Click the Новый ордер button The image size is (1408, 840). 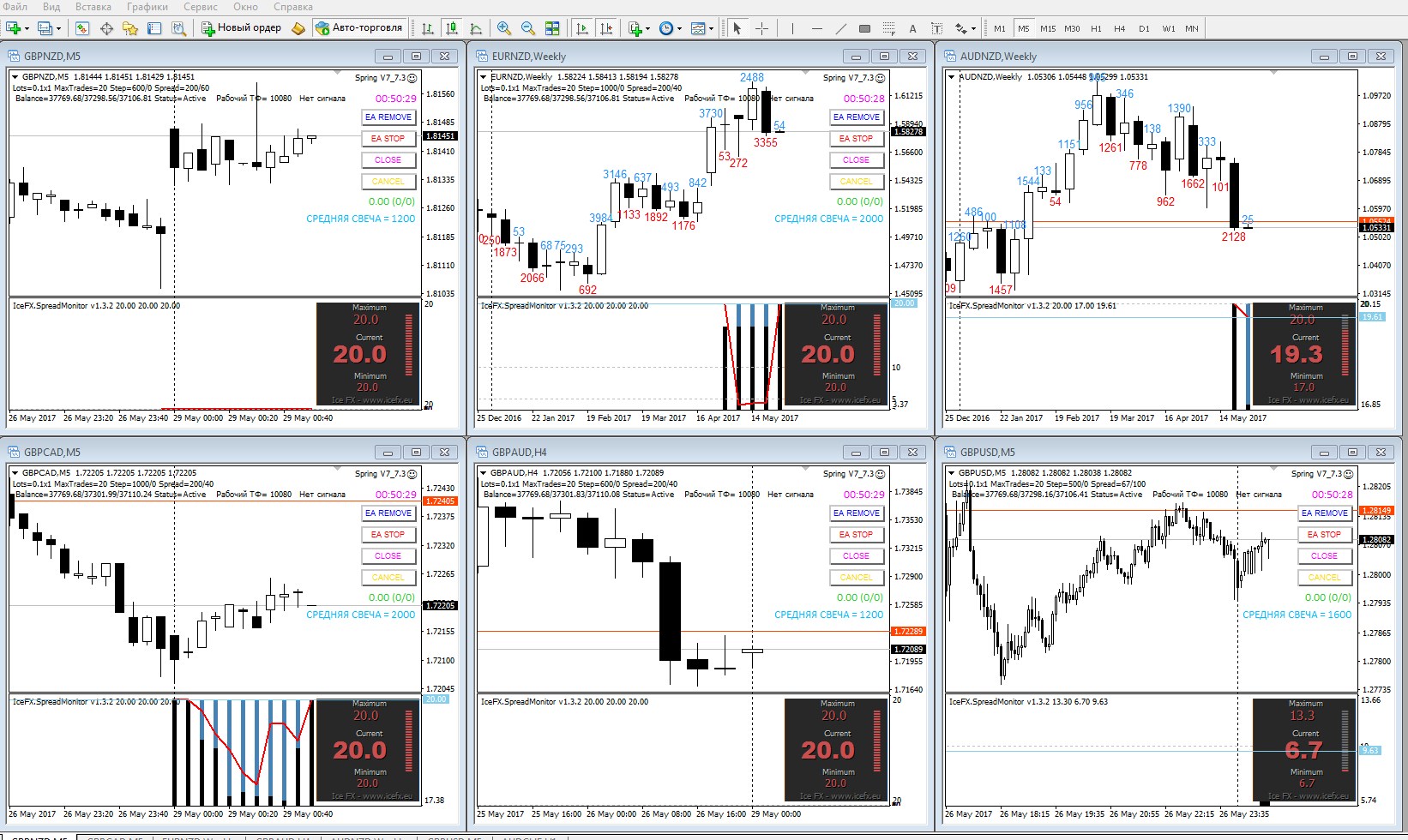pos(242,28)
